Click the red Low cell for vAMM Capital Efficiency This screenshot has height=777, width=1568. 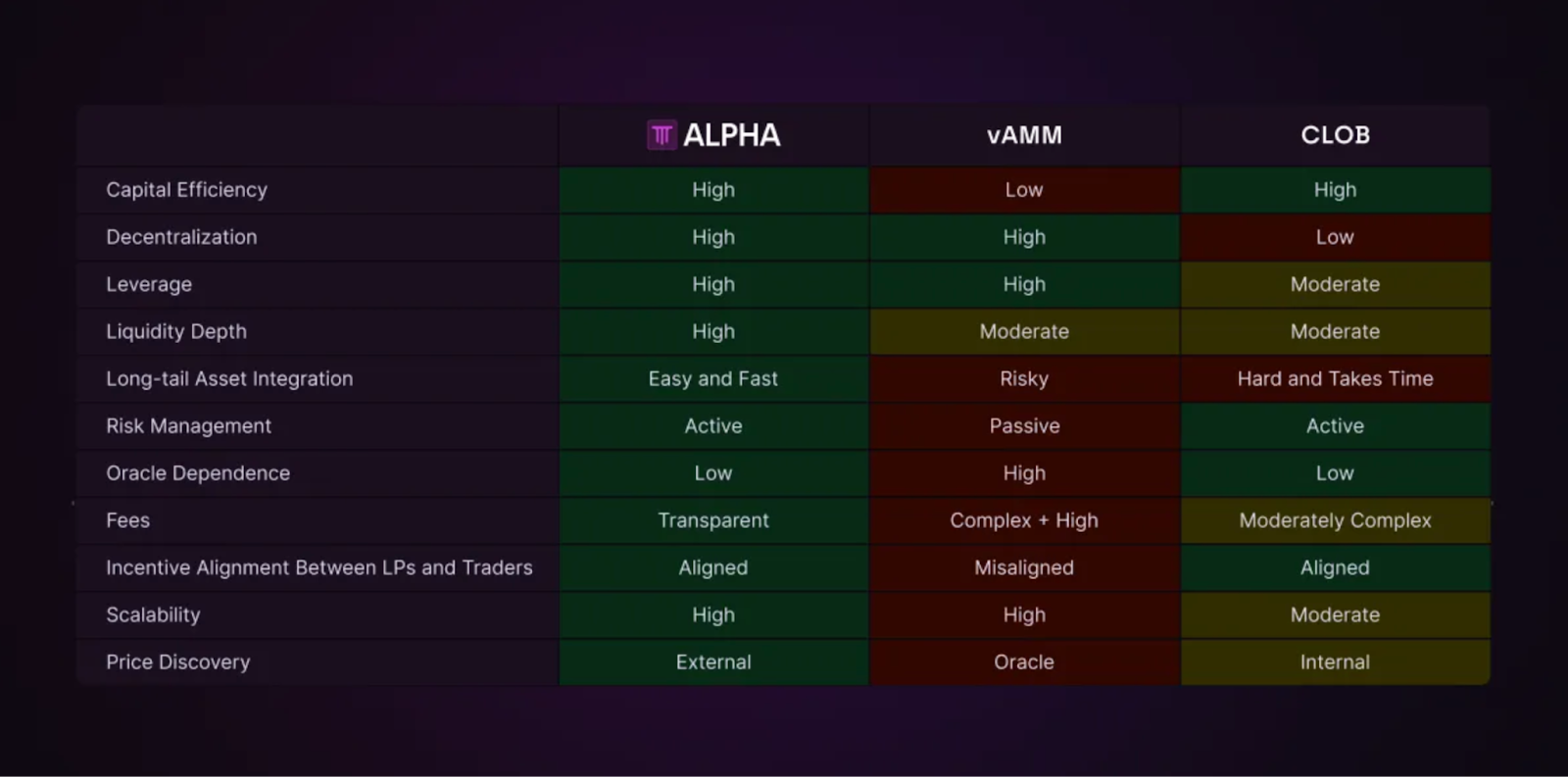pyautogui.click(x=1024, y=190)
